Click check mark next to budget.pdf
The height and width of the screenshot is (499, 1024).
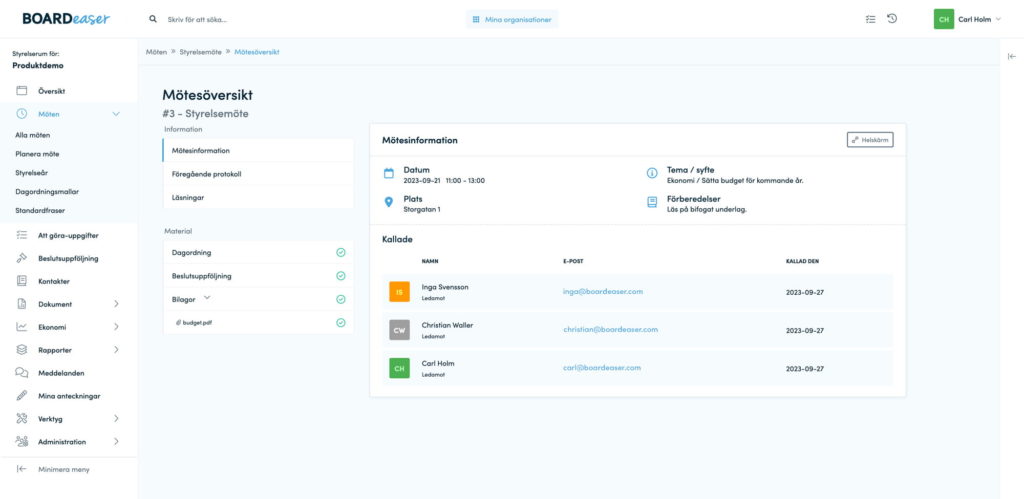(x=341, y=322)
